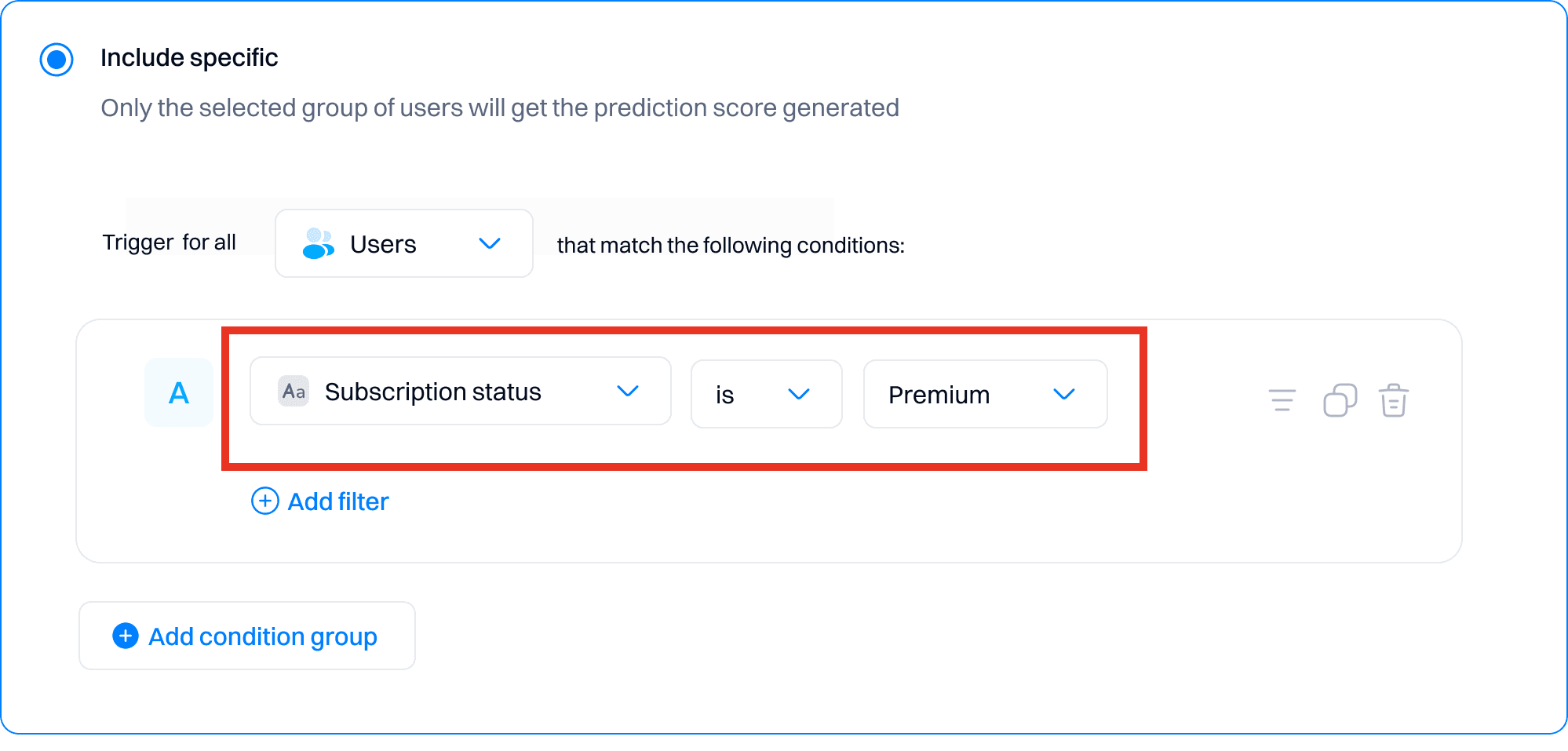
Task: Click the filter lines icon on the condition row
Action: [1281, 400]
